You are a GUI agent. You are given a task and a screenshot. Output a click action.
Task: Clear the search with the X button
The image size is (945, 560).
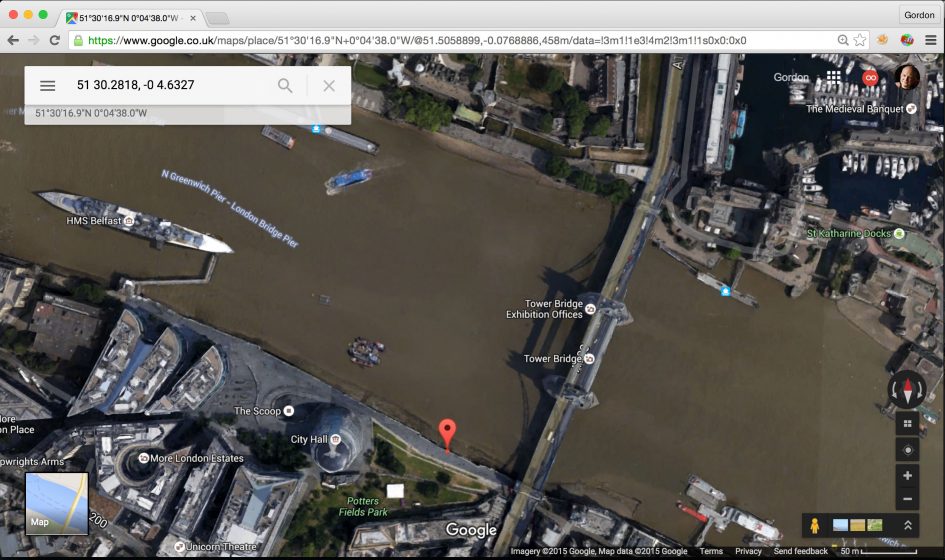(x=329, y=86)
